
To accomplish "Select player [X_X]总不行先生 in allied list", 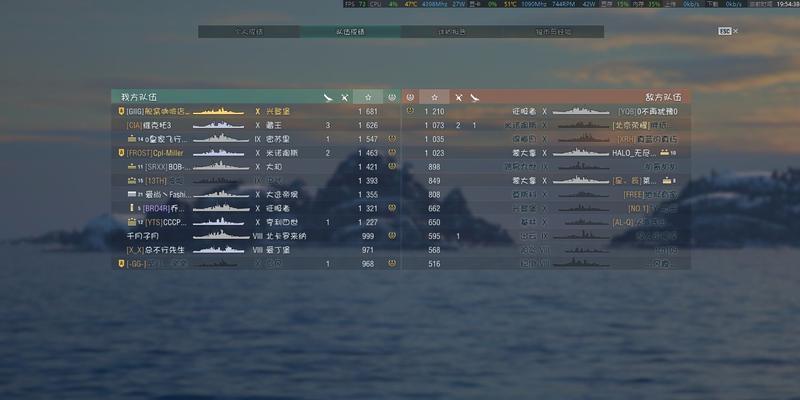I will coord(256,250).
